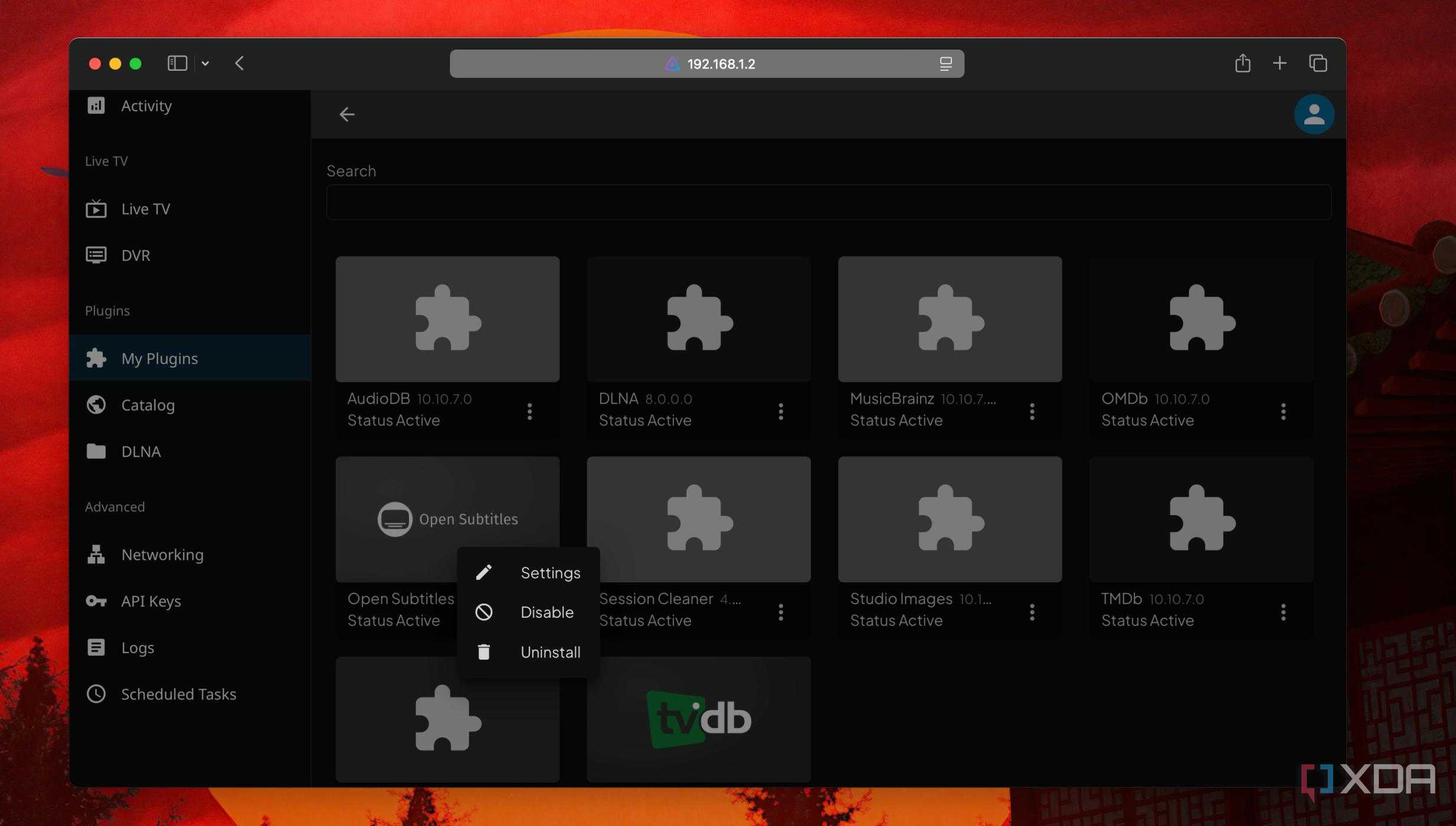Open Live TV in the sidebar
The width and height of the screenshot is (1456, 826).
pos(189,209)
